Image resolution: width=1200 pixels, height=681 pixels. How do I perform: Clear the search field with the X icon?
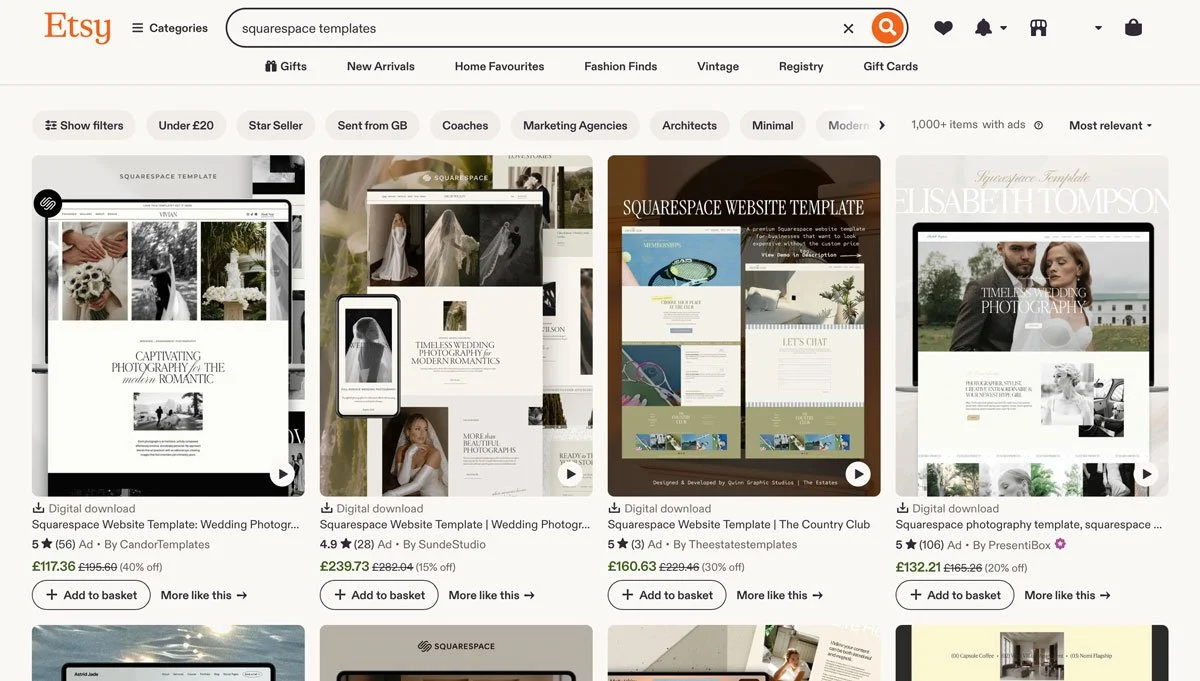coord(848,28)
